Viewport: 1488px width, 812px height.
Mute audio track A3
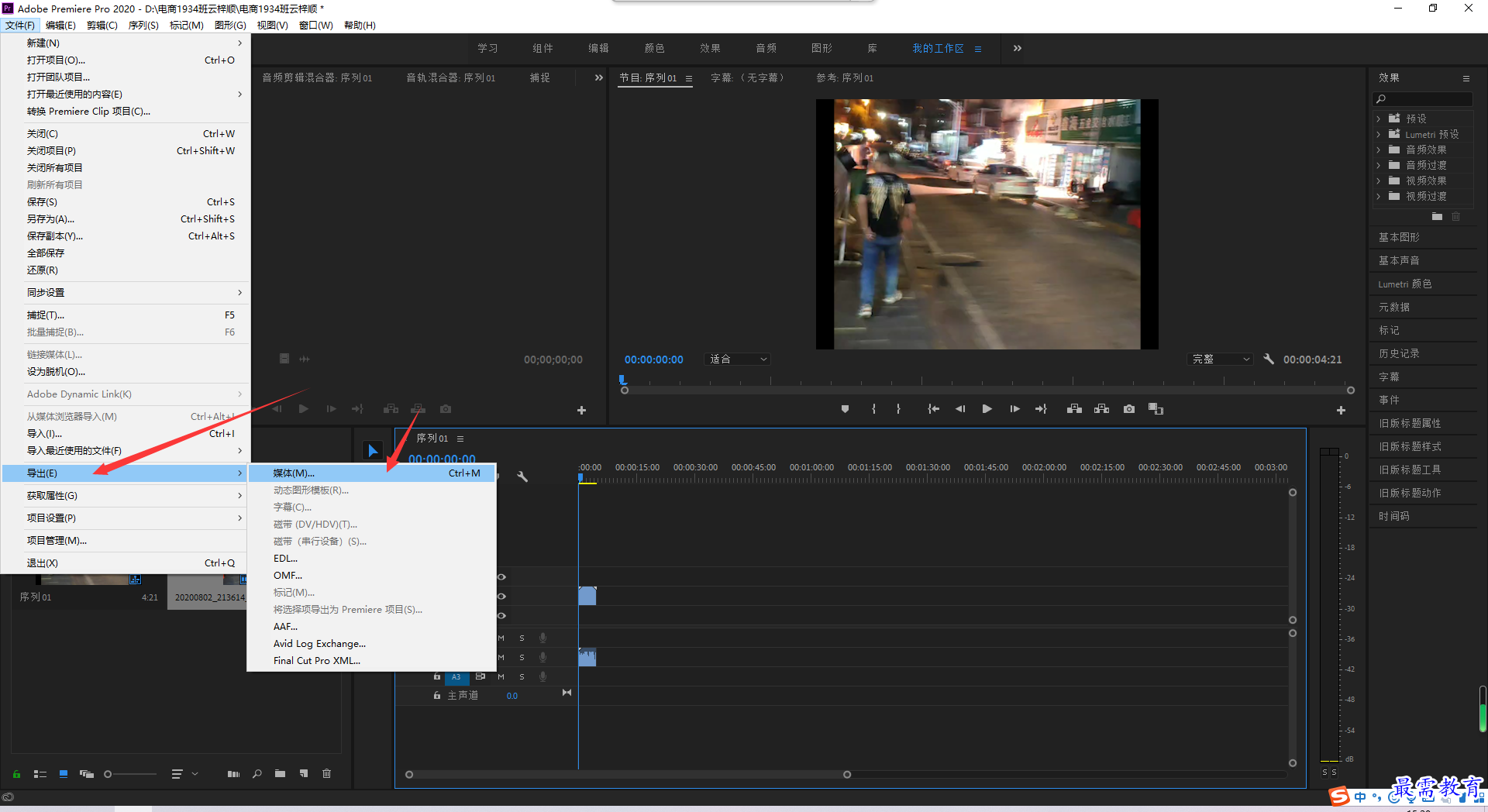[x=501, y=676]
